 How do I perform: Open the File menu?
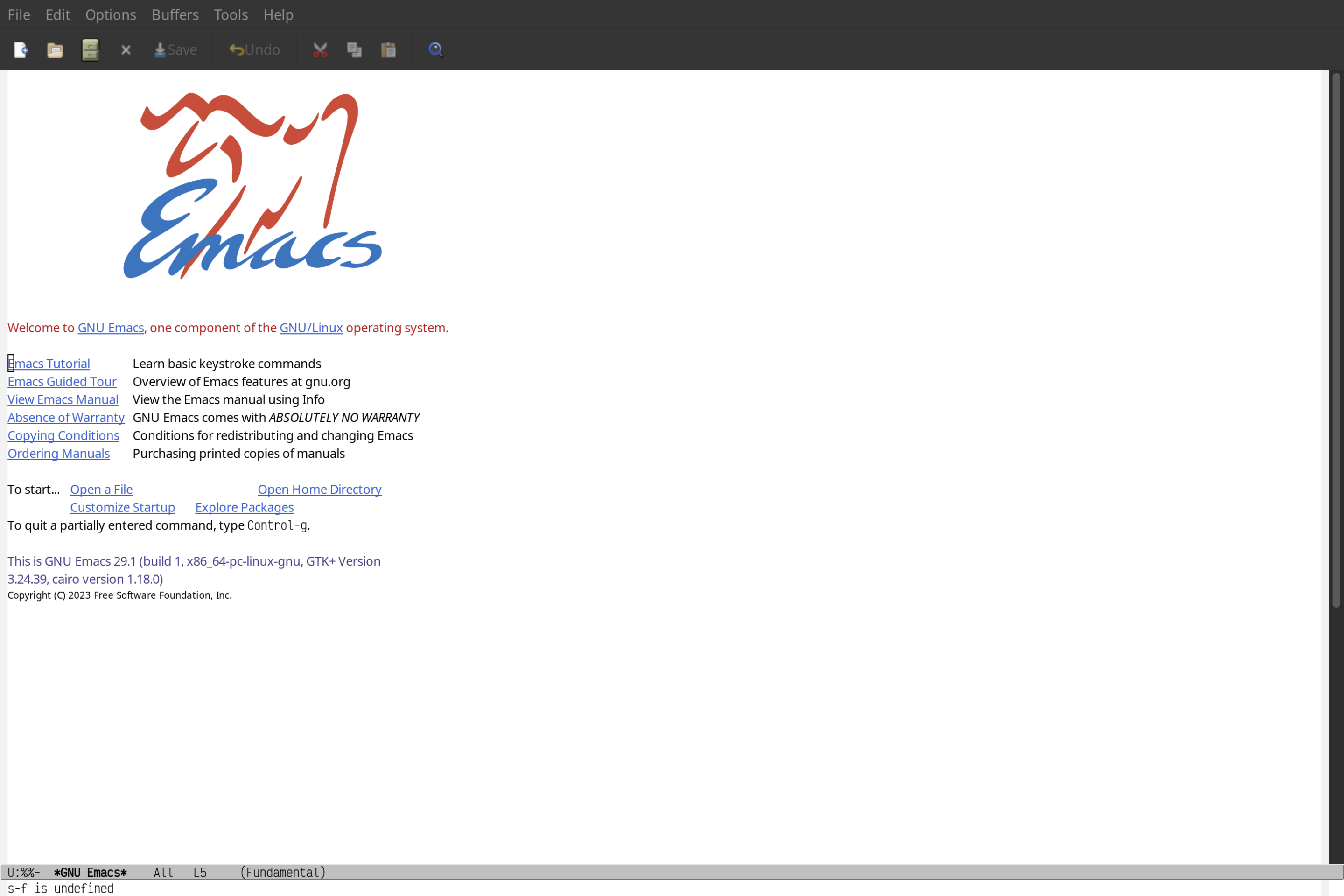point(18,14)
